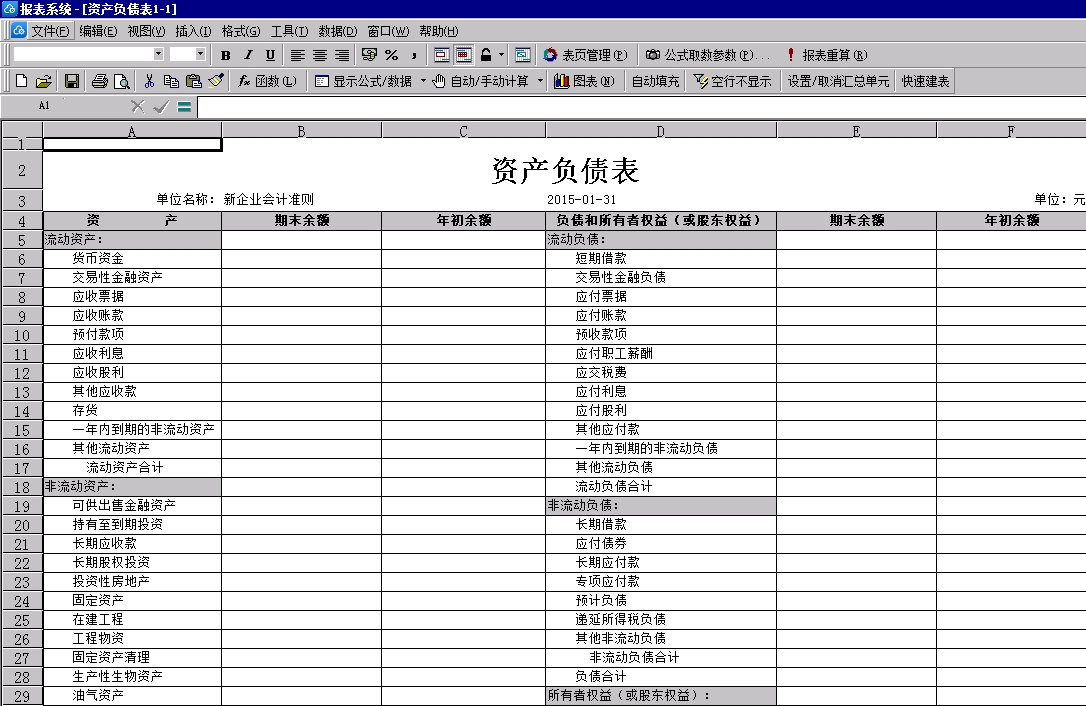Open print preview

coord(121,81)
